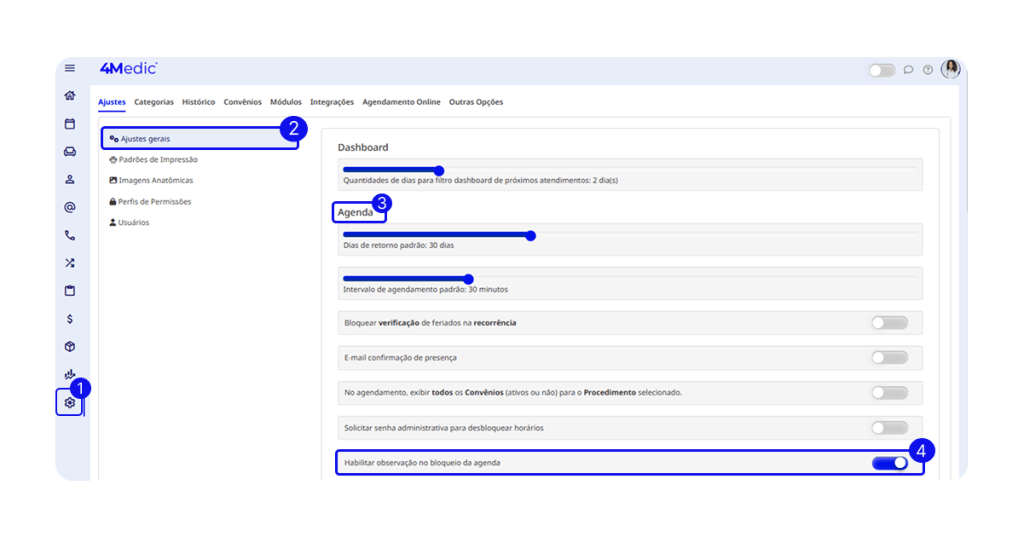
Task: Disable 'Habilitar observação no bloqueio da agenda'
Action: [889, 463]
